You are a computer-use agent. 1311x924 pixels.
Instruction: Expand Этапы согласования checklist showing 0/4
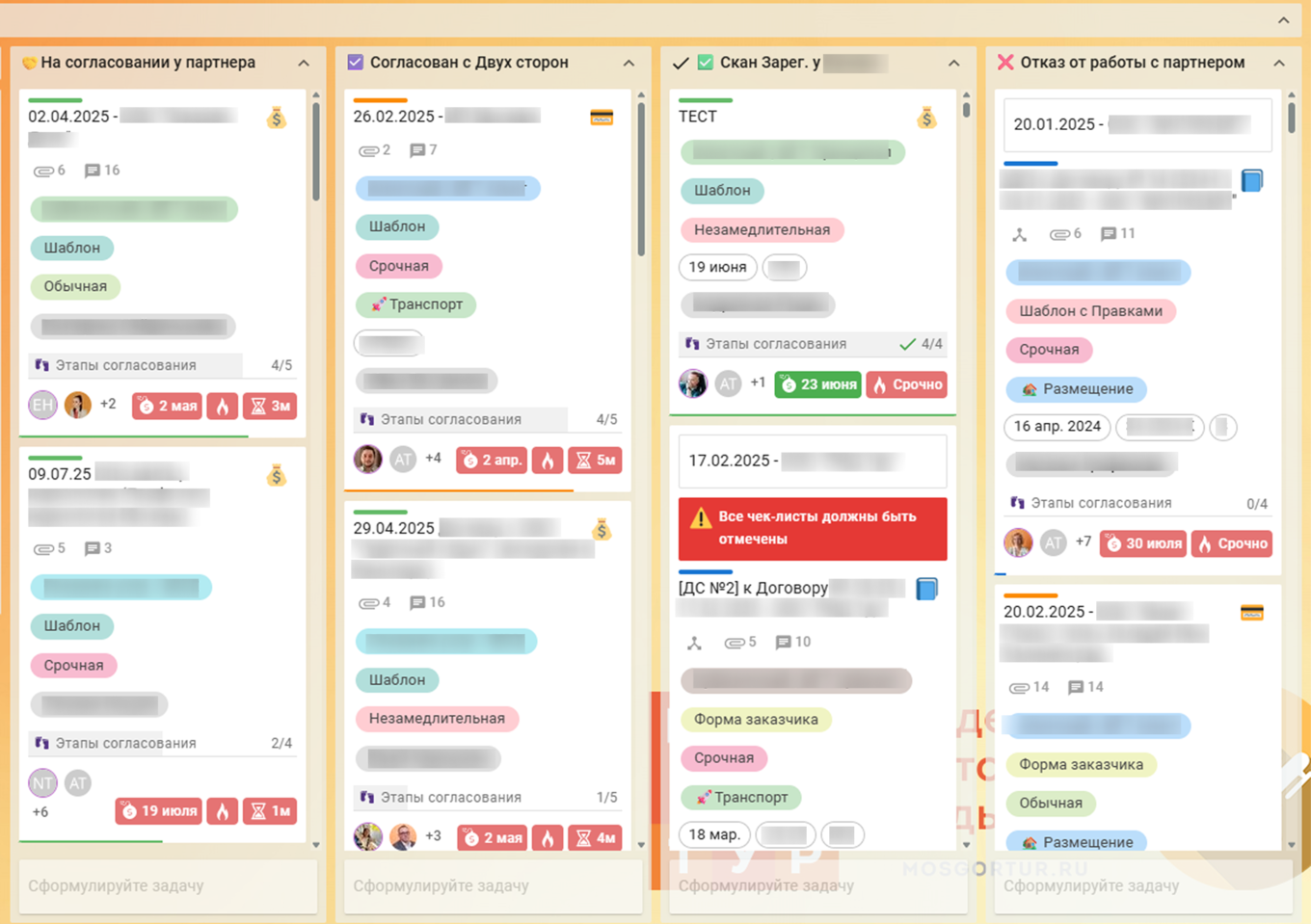click(1137, 503)
